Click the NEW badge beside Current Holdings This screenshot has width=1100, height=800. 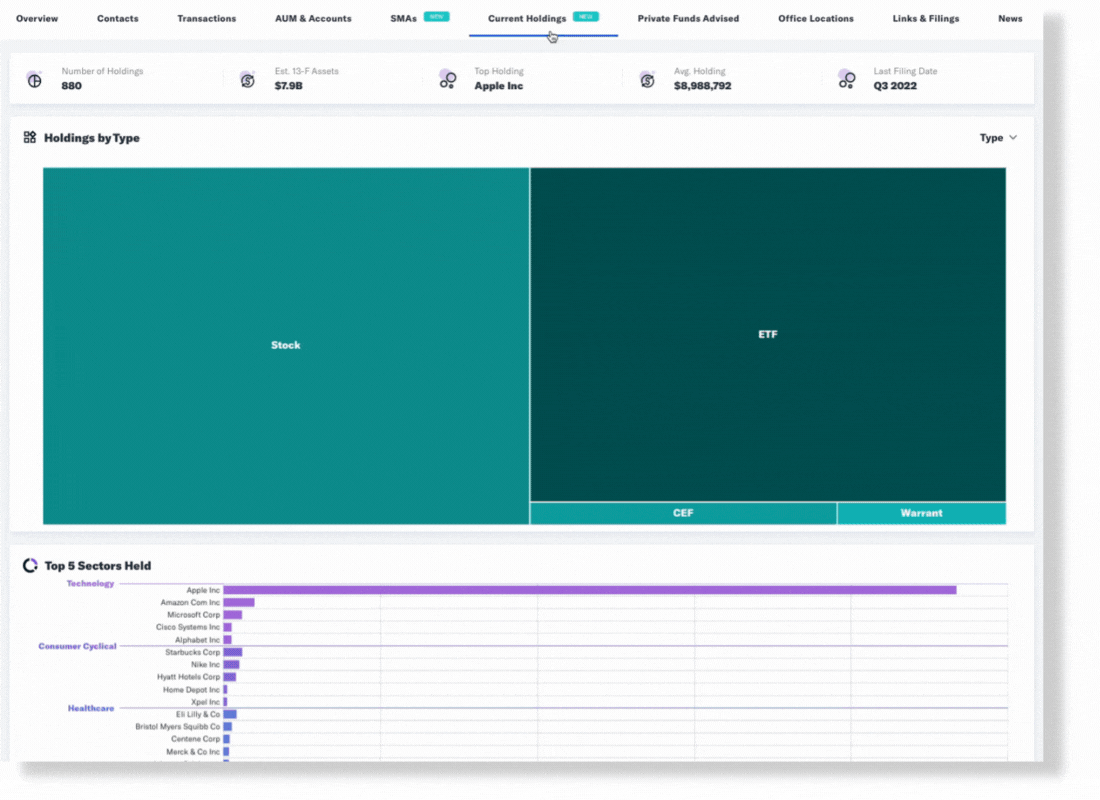pyautogui.click(x=586, y=17)
